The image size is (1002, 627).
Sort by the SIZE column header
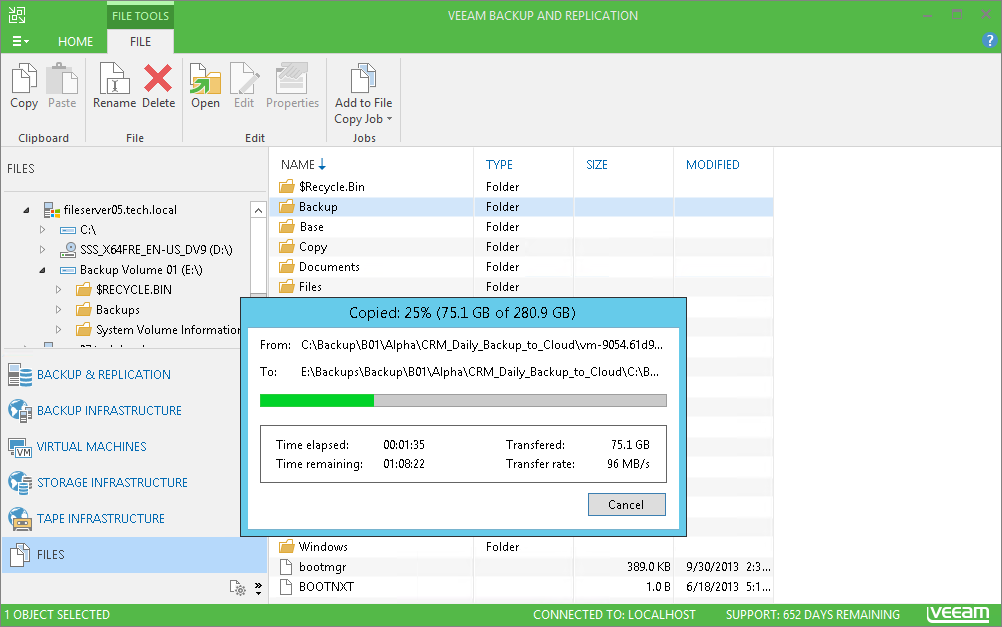click(597, 165)
